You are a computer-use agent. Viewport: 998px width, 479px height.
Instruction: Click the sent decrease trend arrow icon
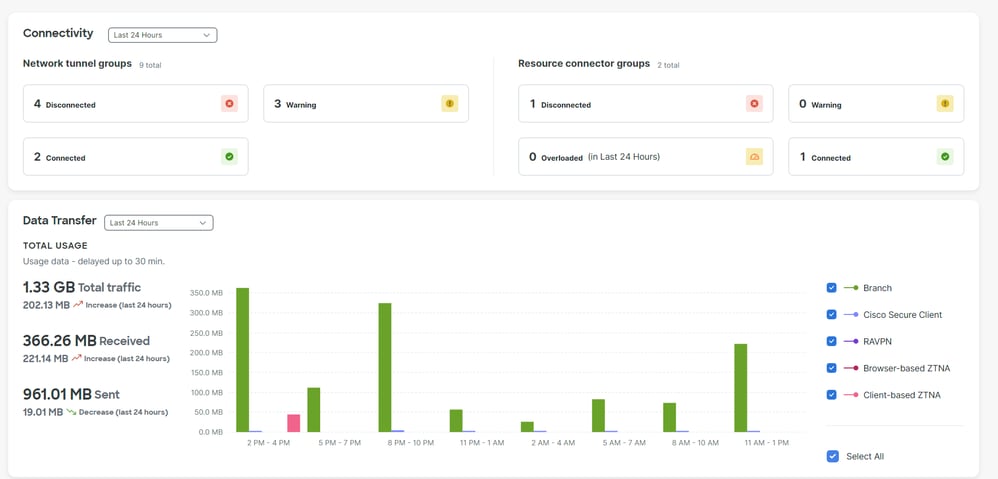point(71,412)
